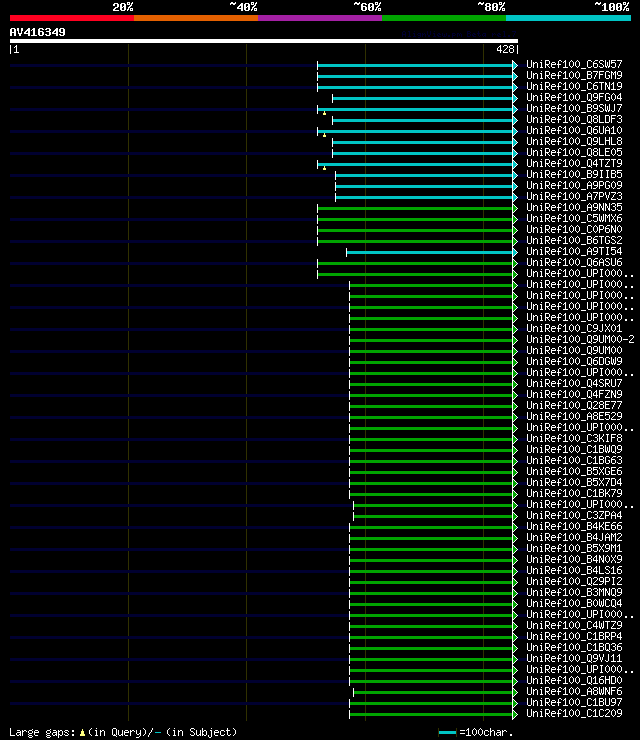Select the UniRef100_C1BWQ9 label
The width and height of the screenshot is (640, 740).
click(574, 449)
